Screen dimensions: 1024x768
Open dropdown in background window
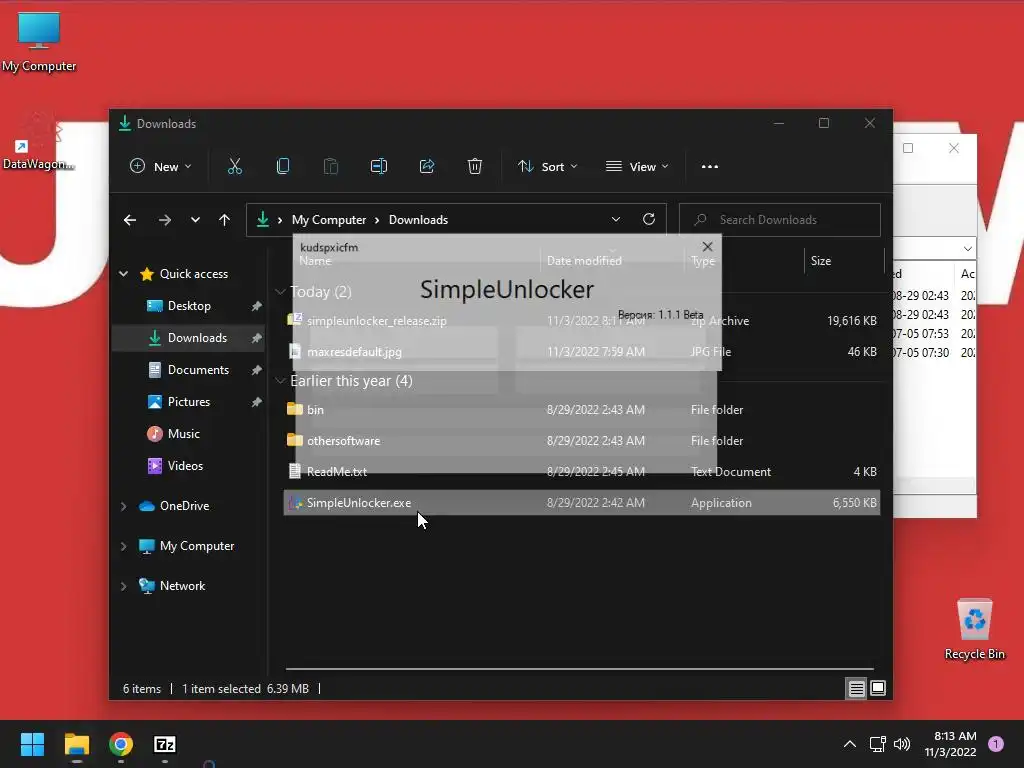[x=967, y=249]
